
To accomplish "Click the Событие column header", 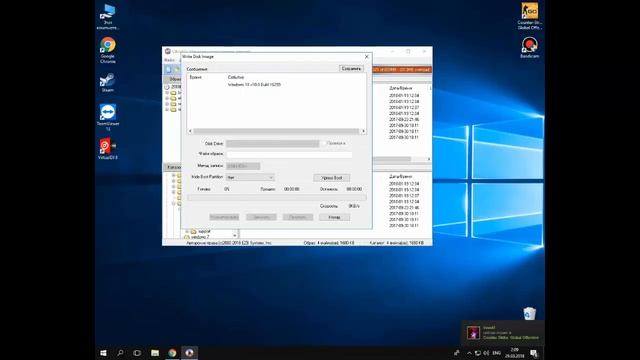I will (x=236, y=77).
